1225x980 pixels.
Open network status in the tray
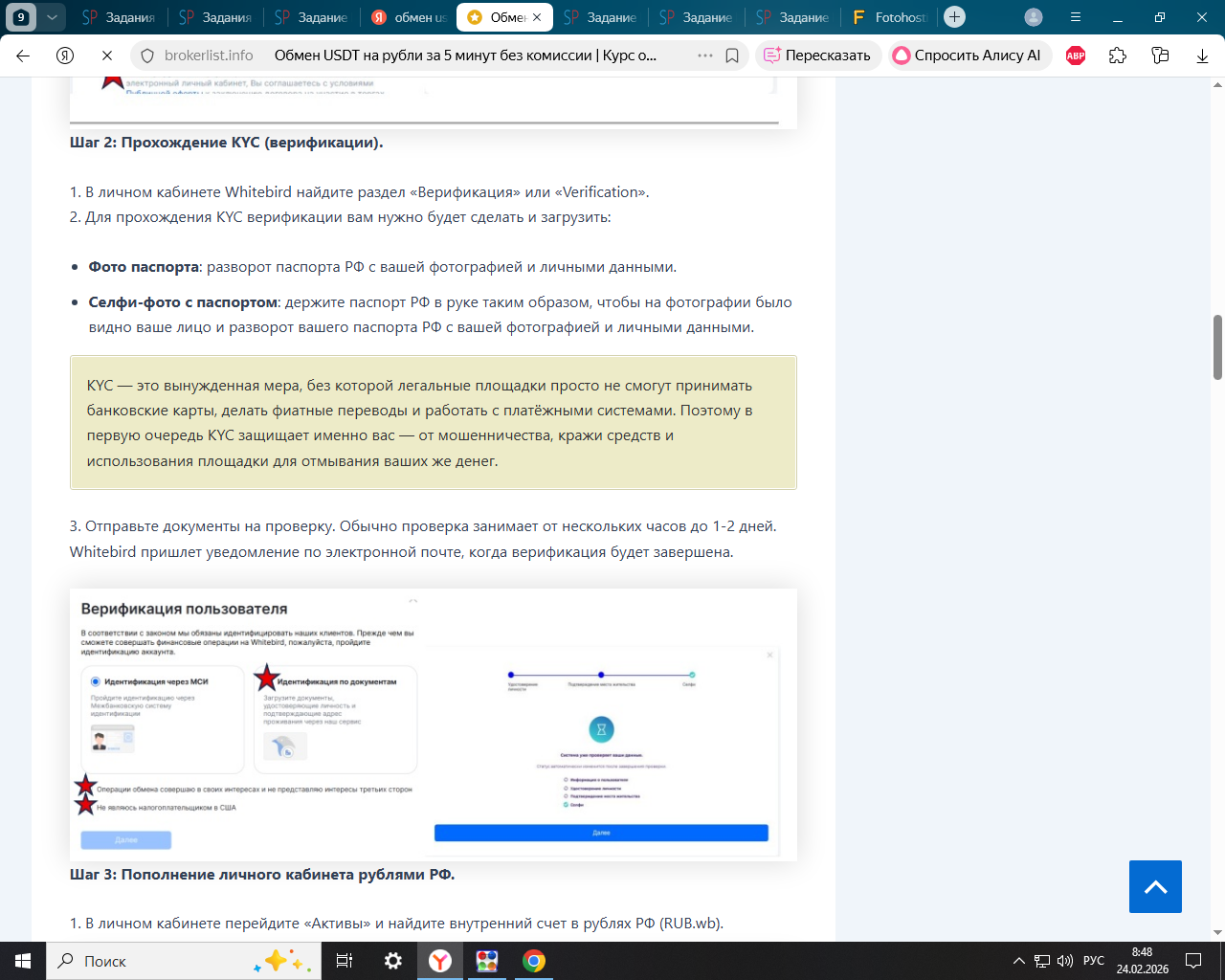1041,961
